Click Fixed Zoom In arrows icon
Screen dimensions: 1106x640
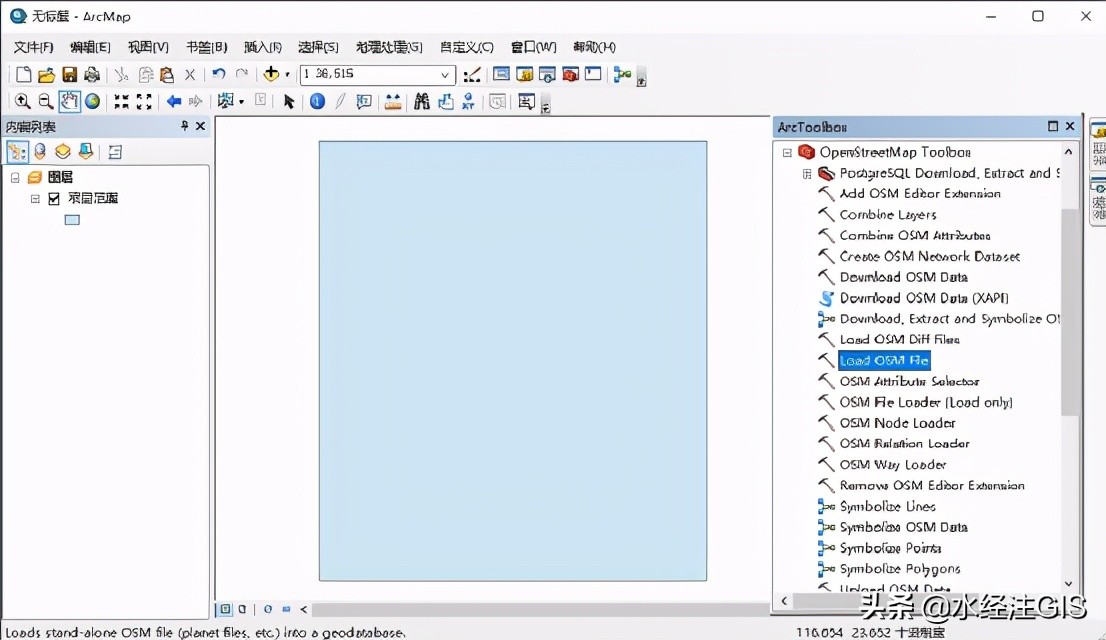tap(121, 102)
